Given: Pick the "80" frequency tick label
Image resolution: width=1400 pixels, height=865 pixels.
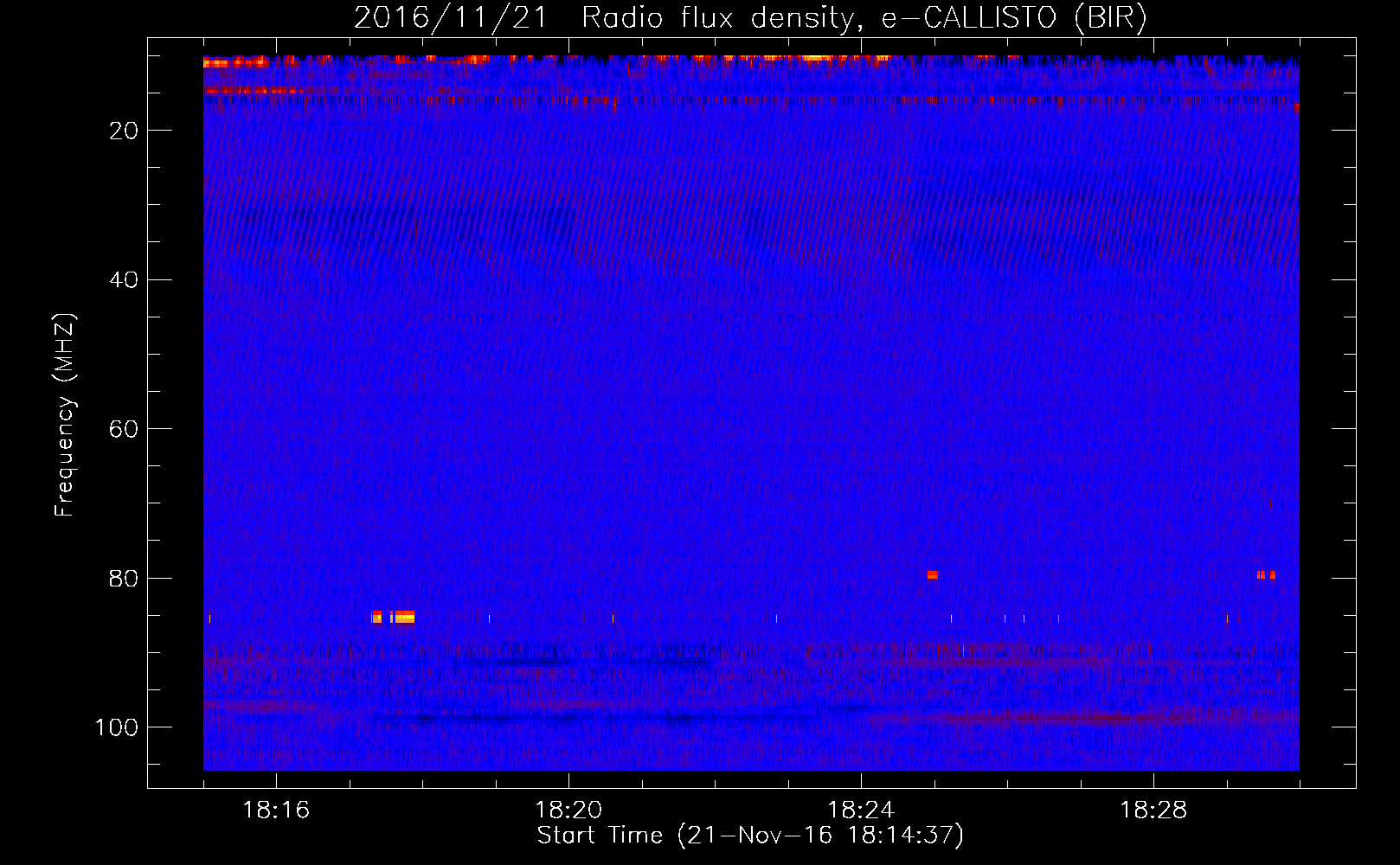Looking at the screenshot, I should 125,579.
